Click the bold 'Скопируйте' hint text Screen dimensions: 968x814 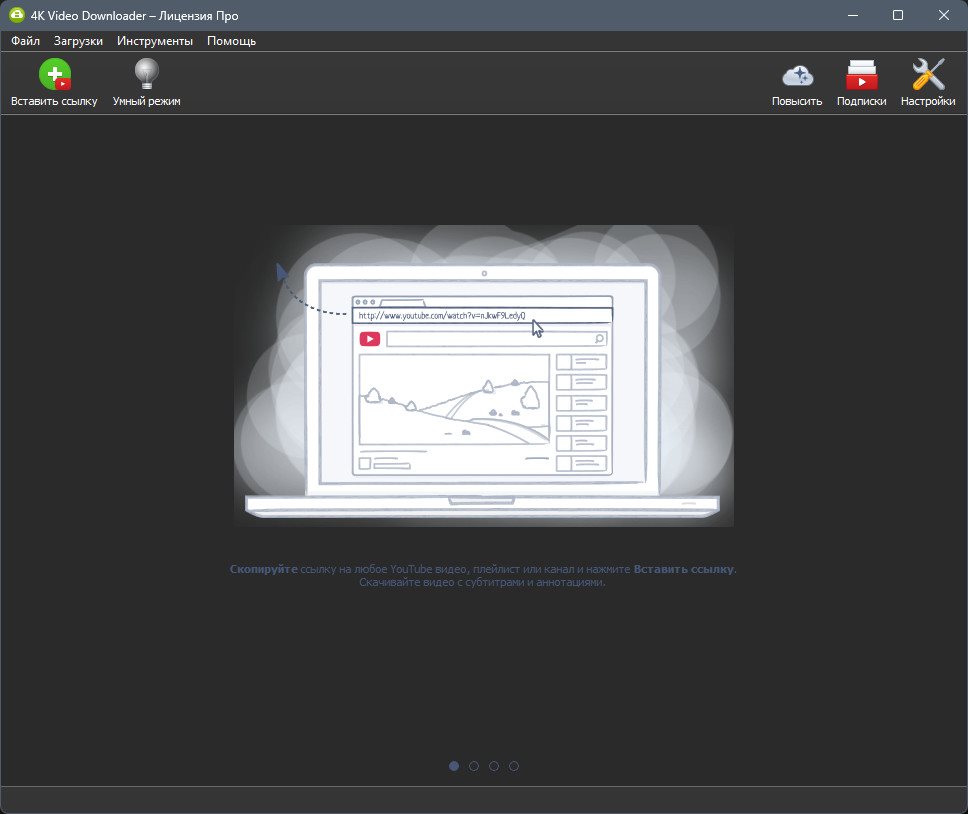tap(264, 569)
